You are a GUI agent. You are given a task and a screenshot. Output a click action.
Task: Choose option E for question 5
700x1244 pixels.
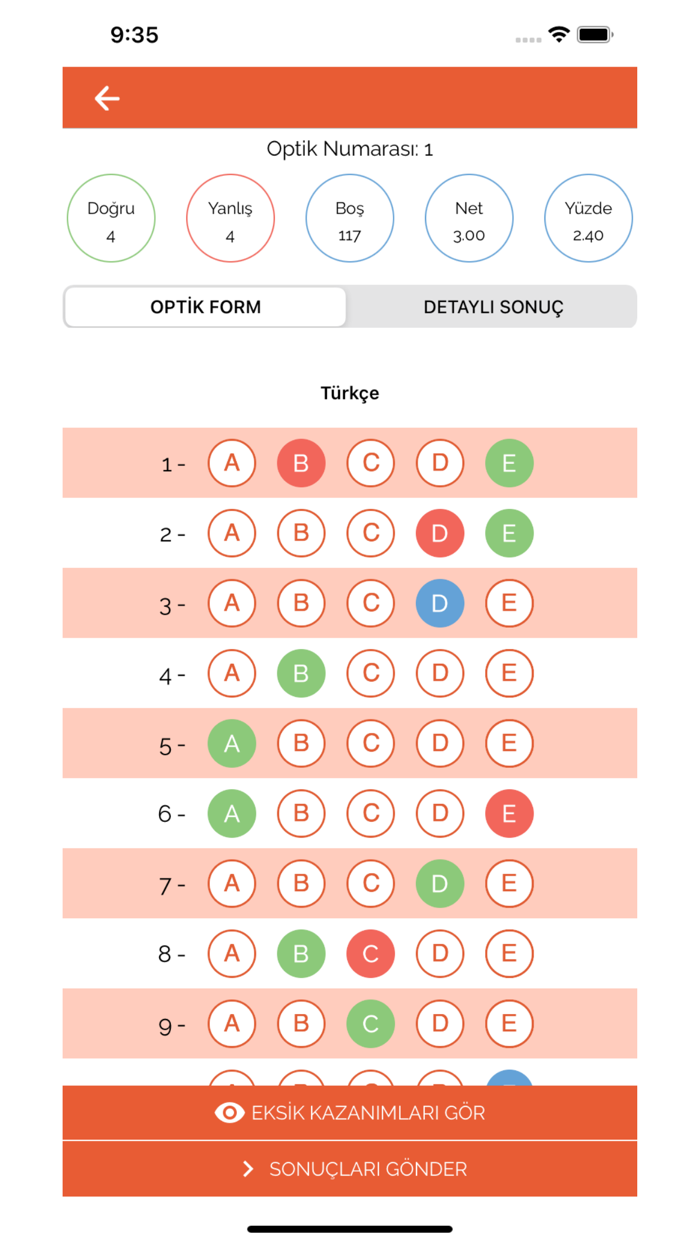click(x=509, y=744)
